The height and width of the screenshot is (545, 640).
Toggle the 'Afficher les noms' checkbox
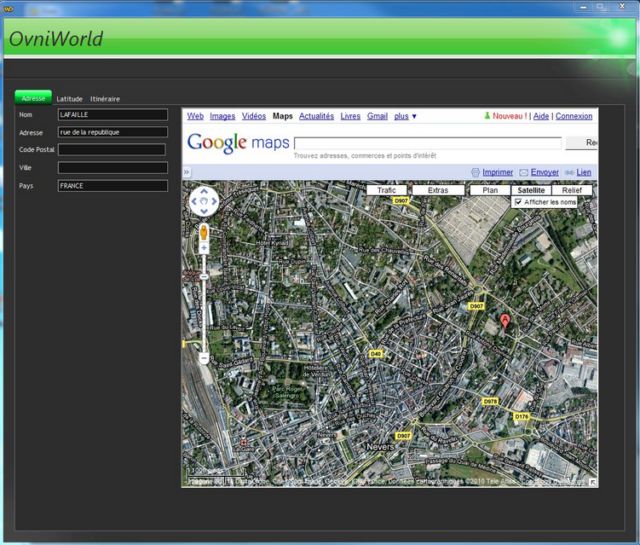pos(518,202)
